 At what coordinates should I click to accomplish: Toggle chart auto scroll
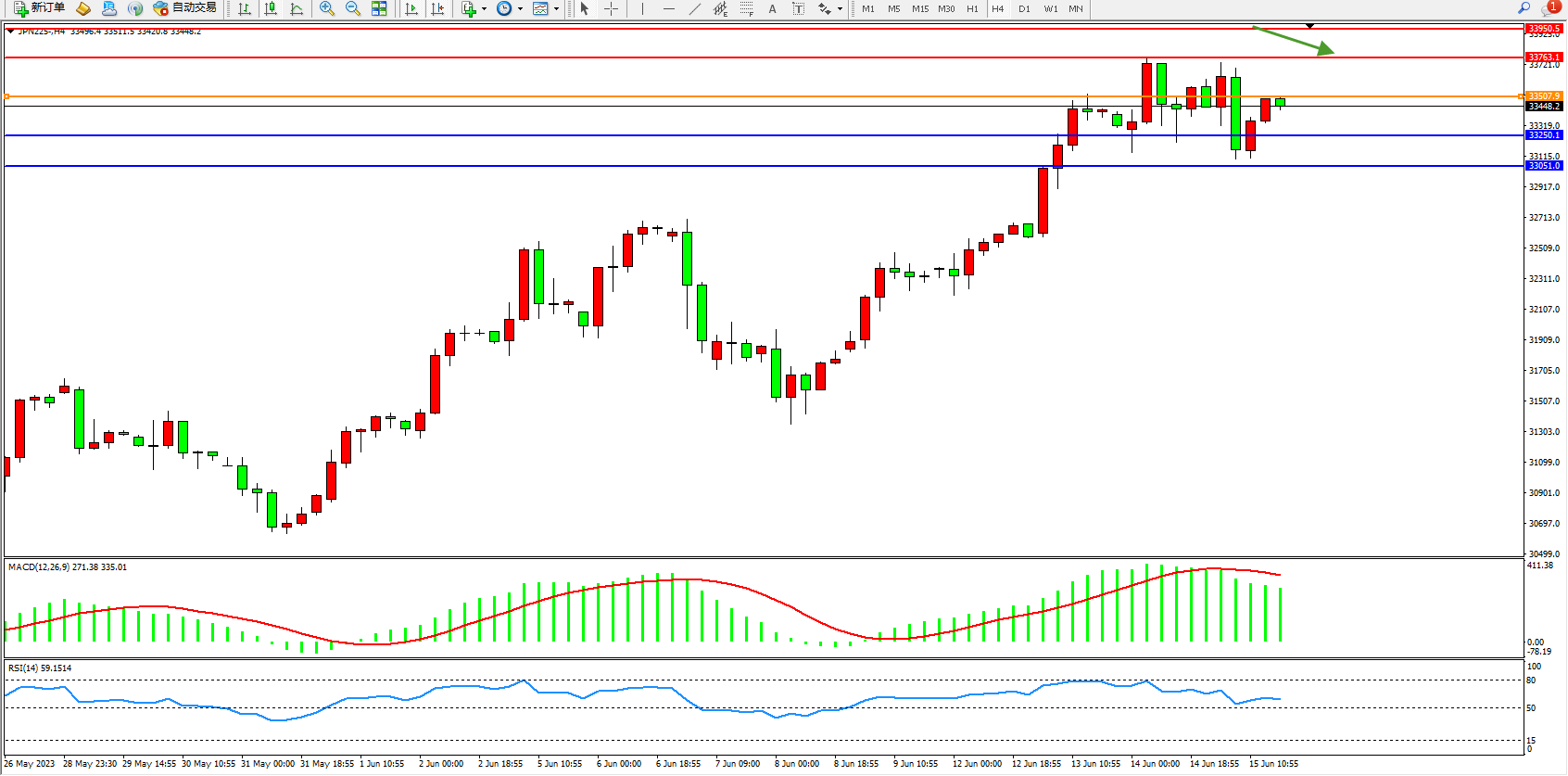[411, 8]
